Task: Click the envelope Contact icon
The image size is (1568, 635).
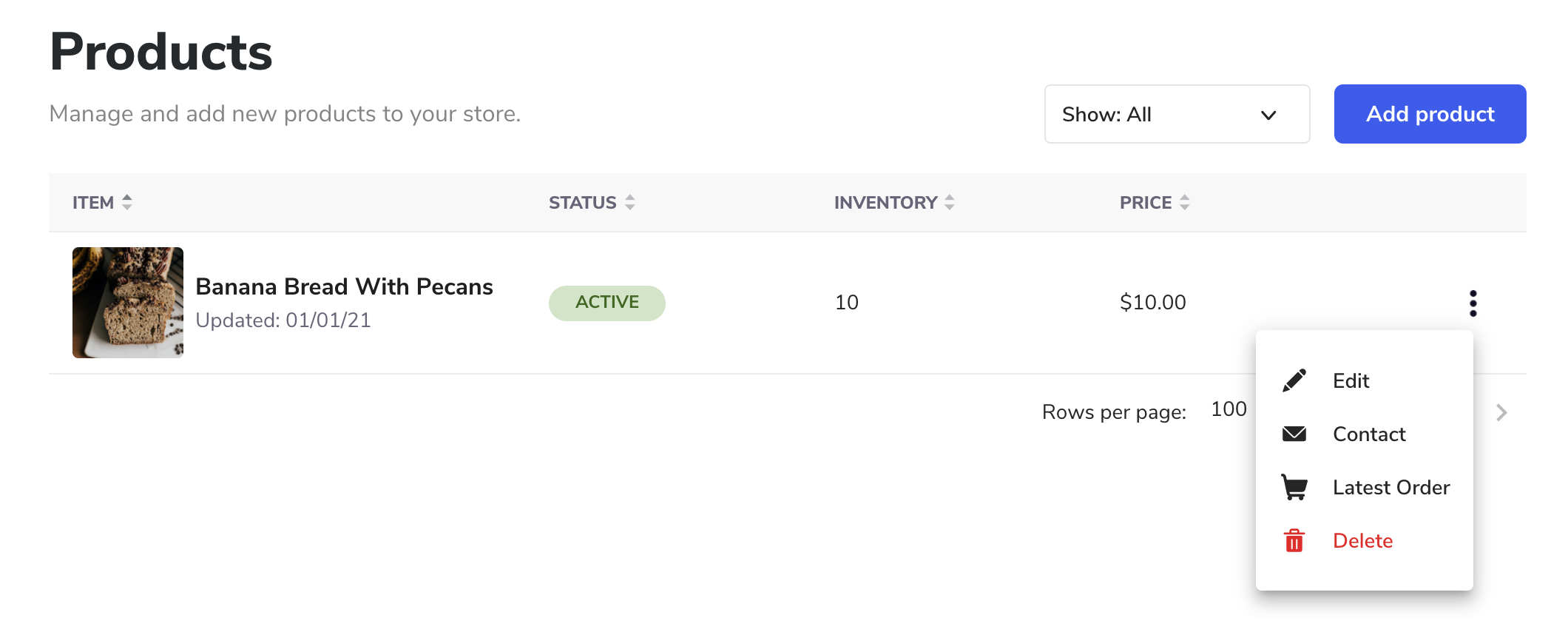Action: [1294, 434]
